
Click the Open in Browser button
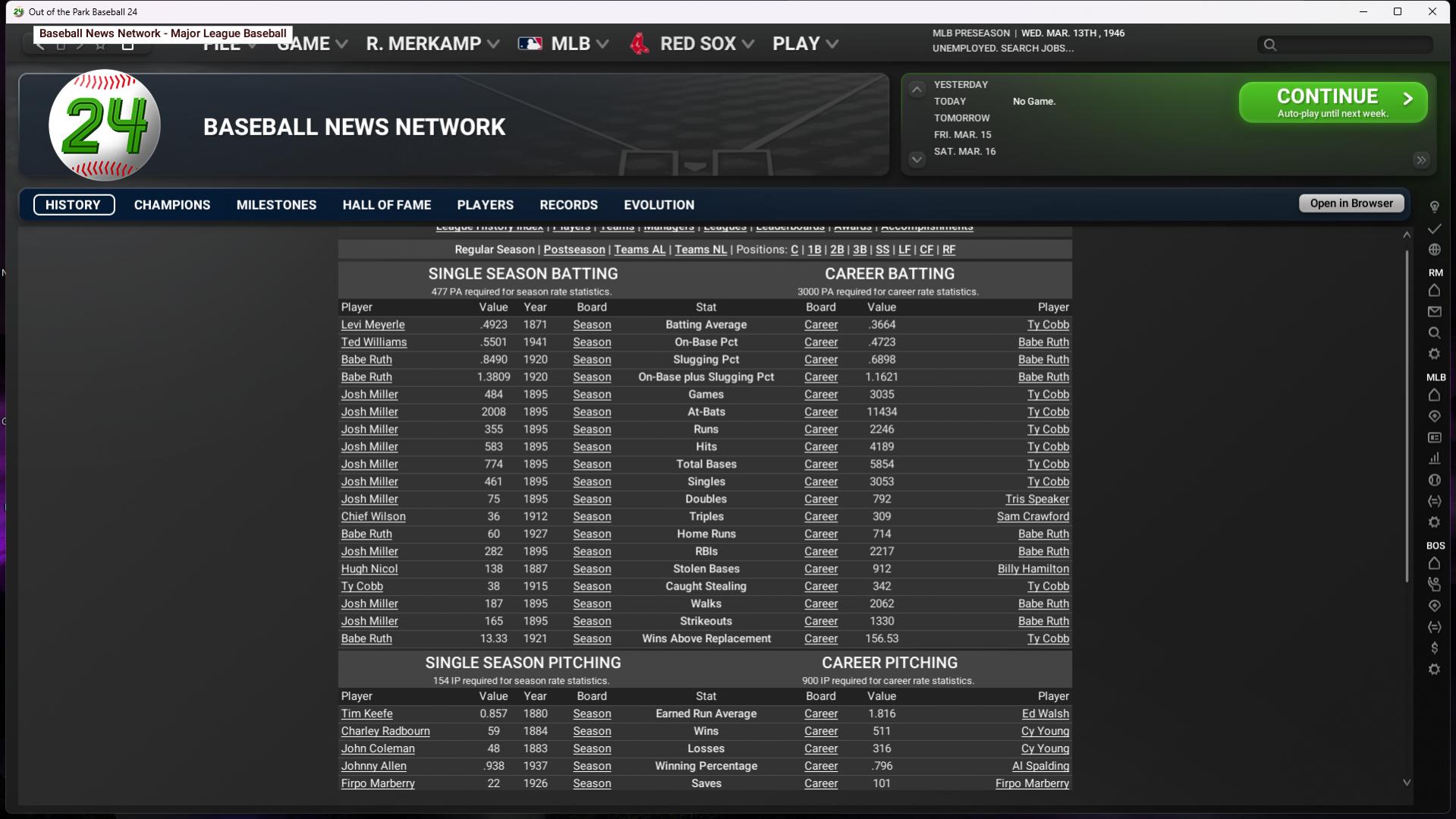coord(1351,203)
